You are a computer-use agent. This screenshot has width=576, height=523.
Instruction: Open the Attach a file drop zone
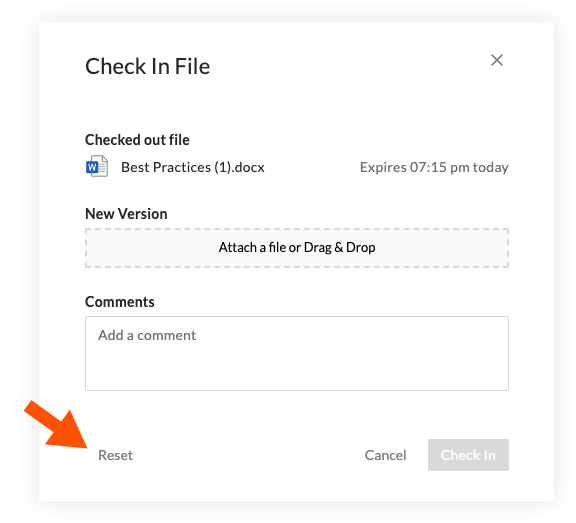[297, 248]
